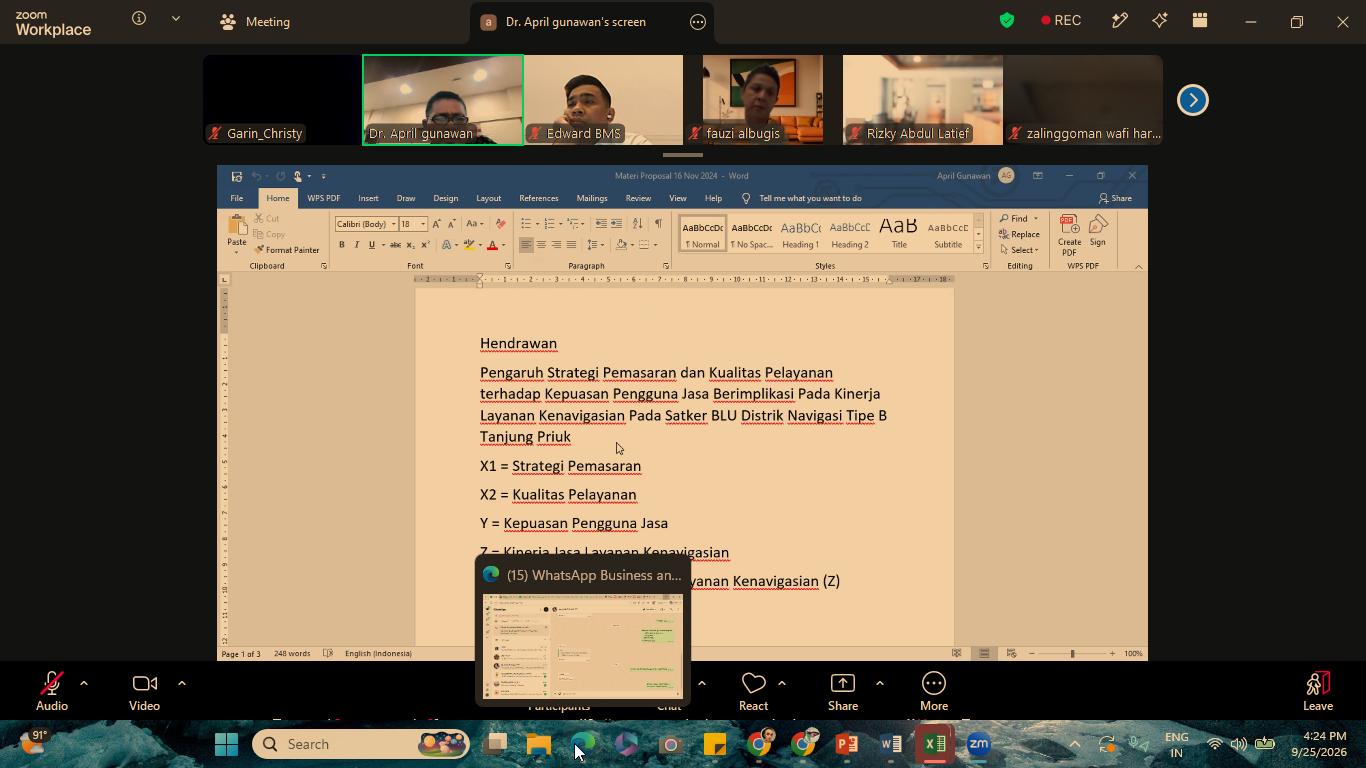Unmute the Audio microphone icon
The height and width of the screenshot is (768, 1366).
pos(52,684)
